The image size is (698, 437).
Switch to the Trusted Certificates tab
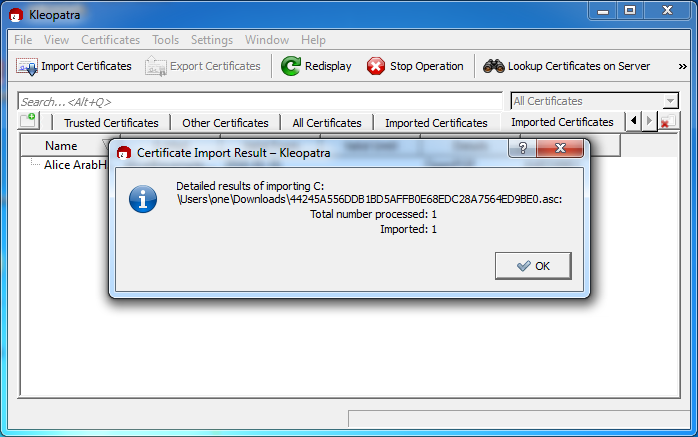pyautogui.click(x=111, y=123)
